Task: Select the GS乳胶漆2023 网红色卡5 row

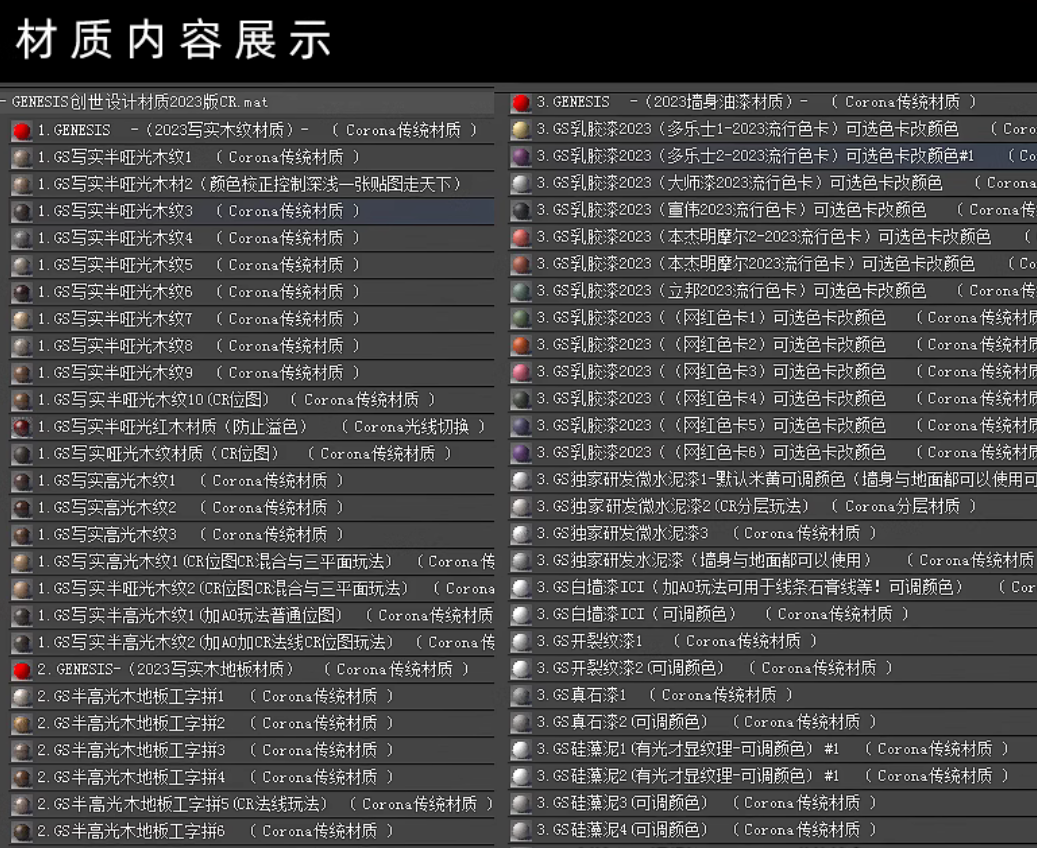Action: (773, 426)
